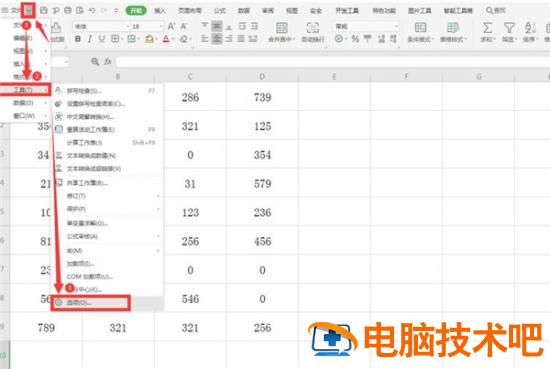Viewport: 550px width, 369px height.
Task: Click the Sum sigma icon
Action: click(487, 28)
